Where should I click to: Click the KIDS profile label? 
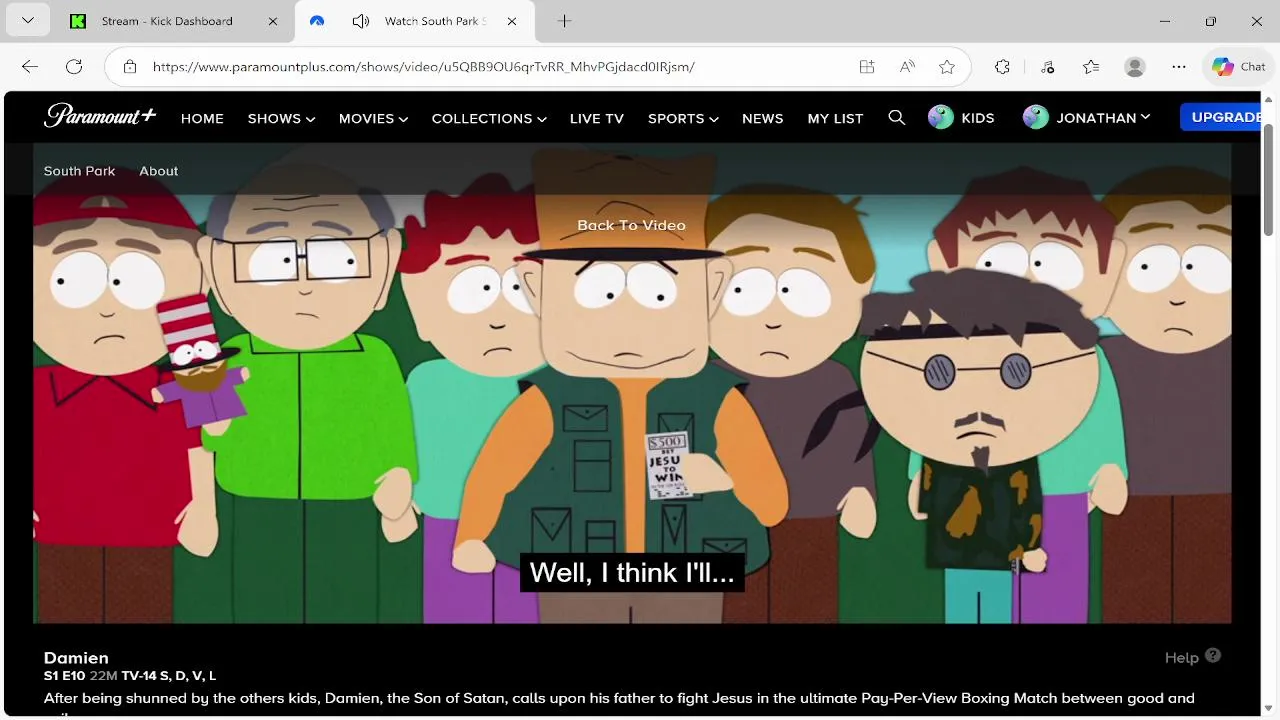[978, 118]
